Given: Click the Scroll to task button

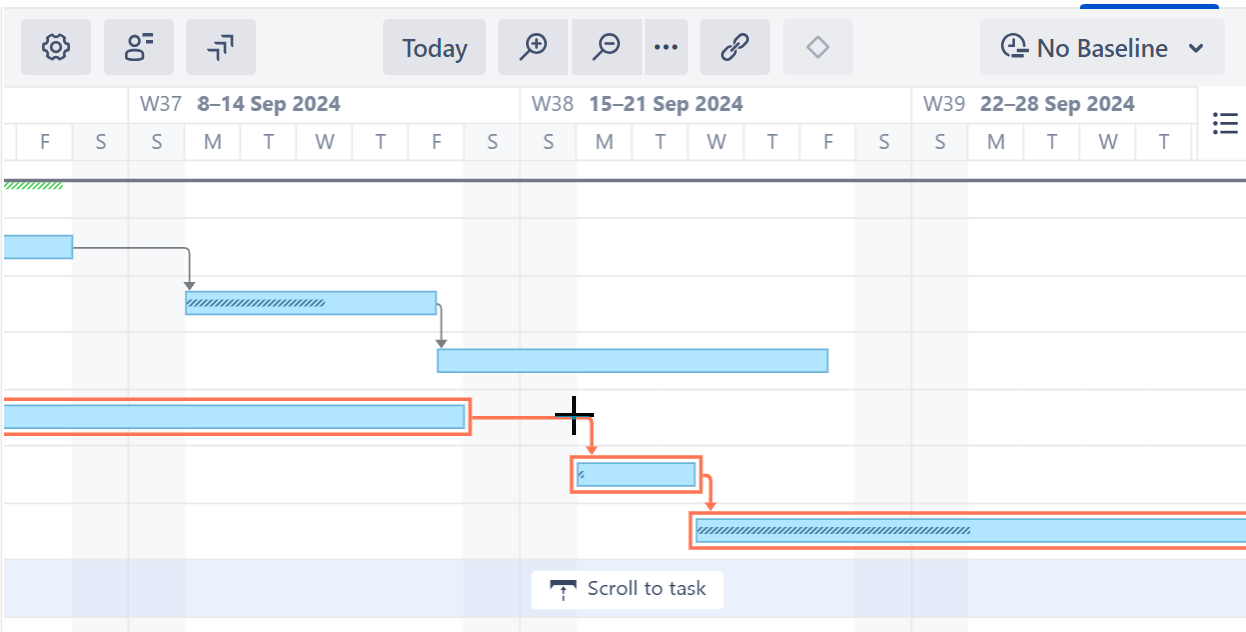Looking at the screenshot, I should click(627, 589).
